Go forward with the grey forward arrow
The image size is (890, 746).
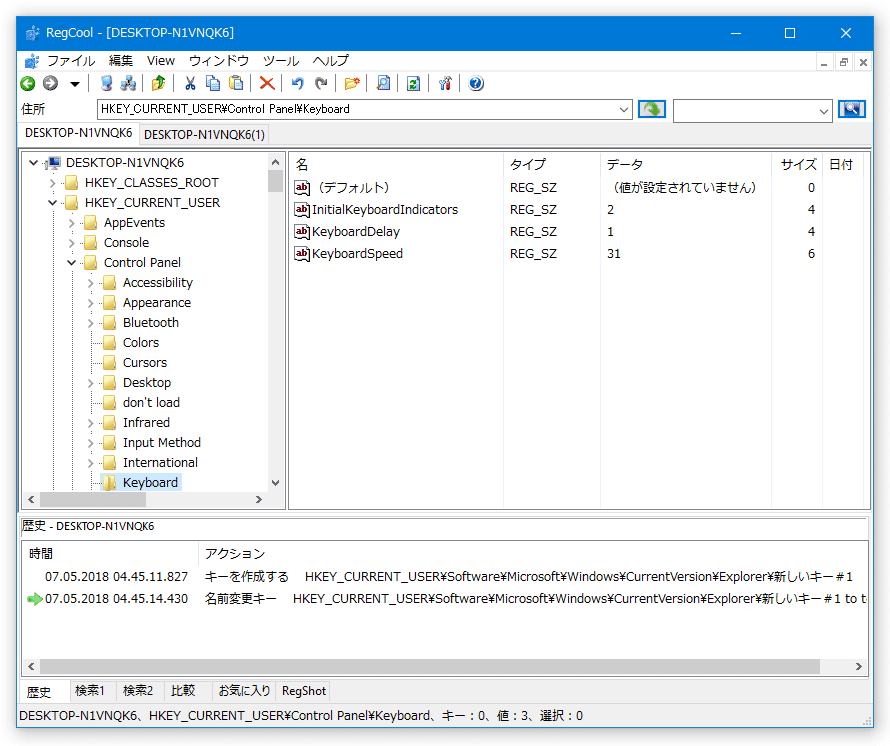51,84
